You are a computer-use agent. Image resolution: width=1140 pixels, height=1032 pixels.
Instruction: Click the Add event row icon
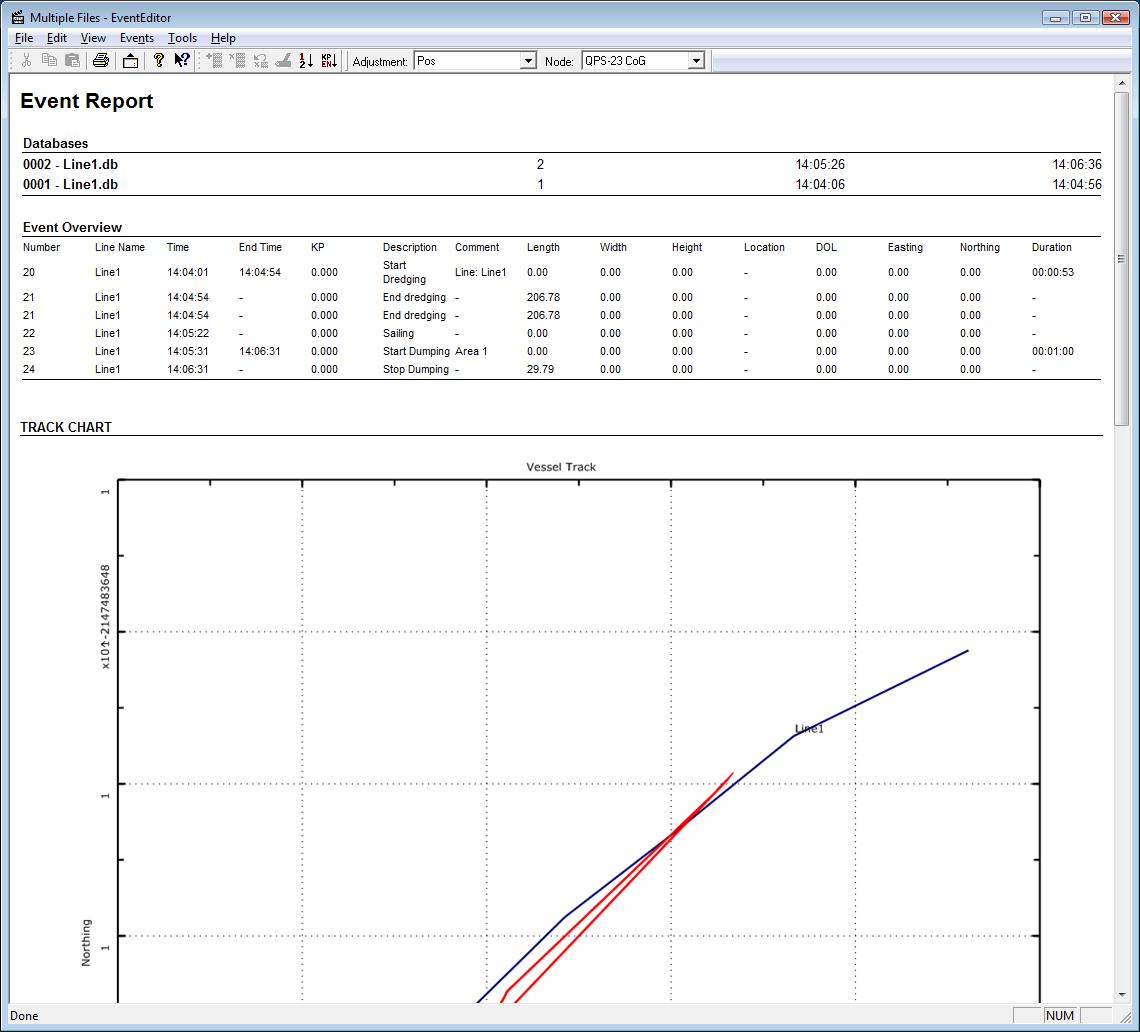click(214, 61)
